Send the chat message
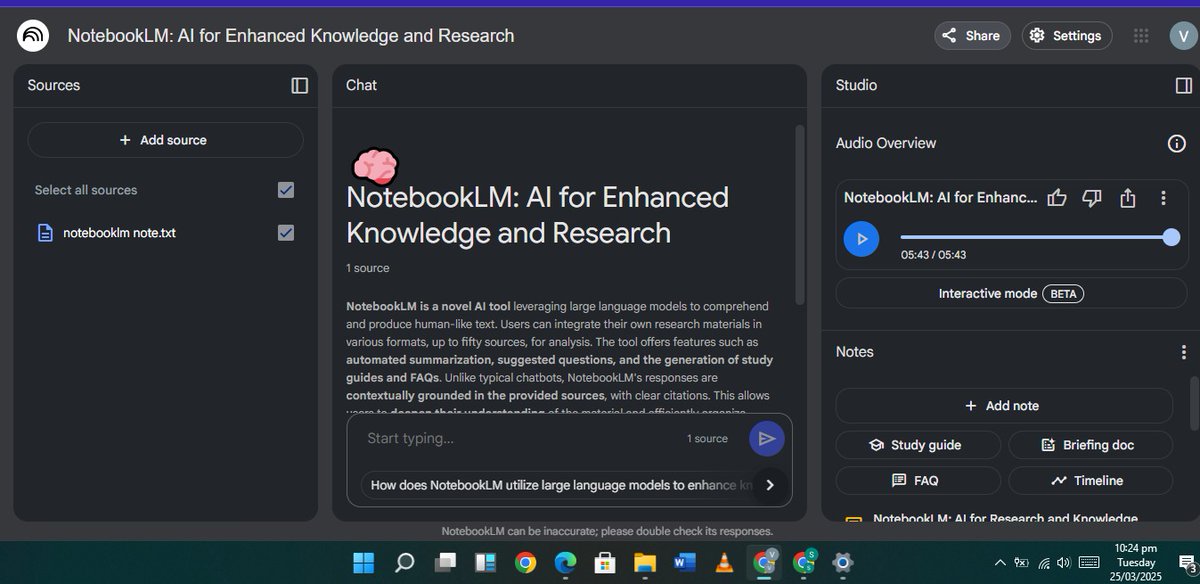1200x584 pixels. tap(767, 439)
